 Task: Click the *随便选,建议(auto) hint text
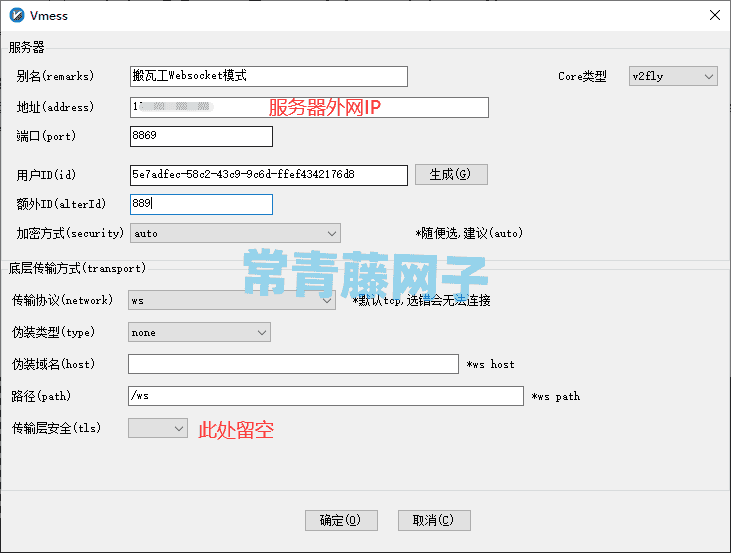[469, 233]
